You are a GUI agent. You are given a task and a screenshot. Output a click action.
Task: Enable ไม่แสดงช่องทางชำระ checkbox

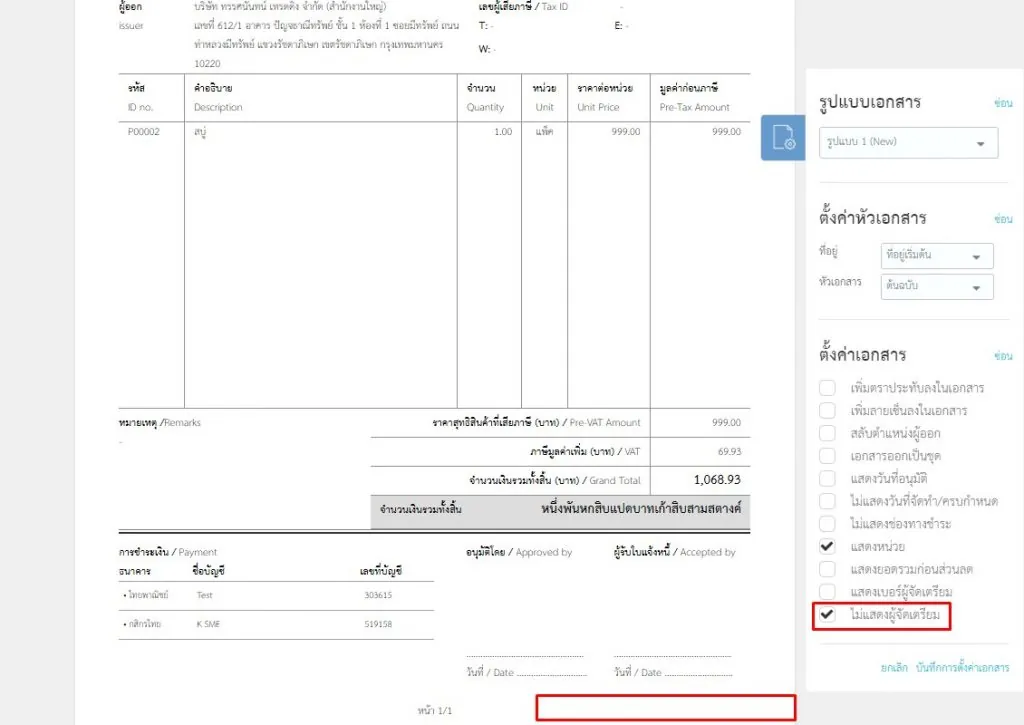[x=828, y=523]
